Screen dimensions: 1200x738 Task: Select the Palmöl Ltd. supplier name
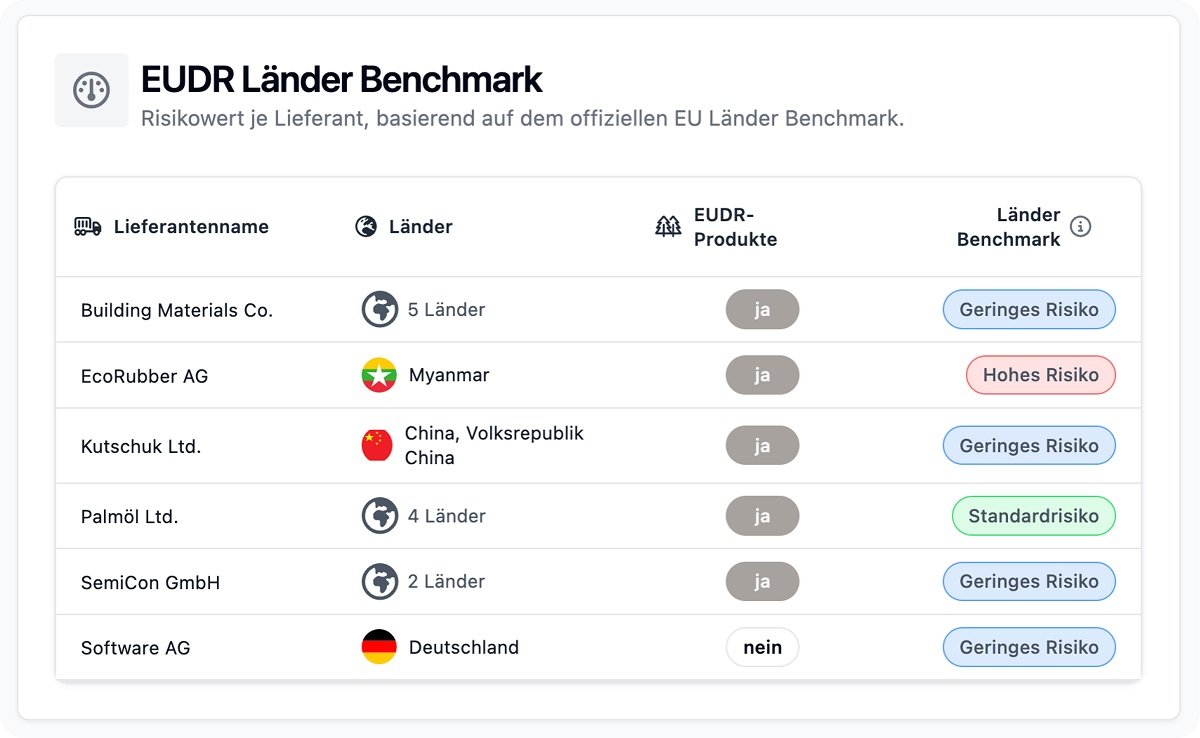coord(130,517)
